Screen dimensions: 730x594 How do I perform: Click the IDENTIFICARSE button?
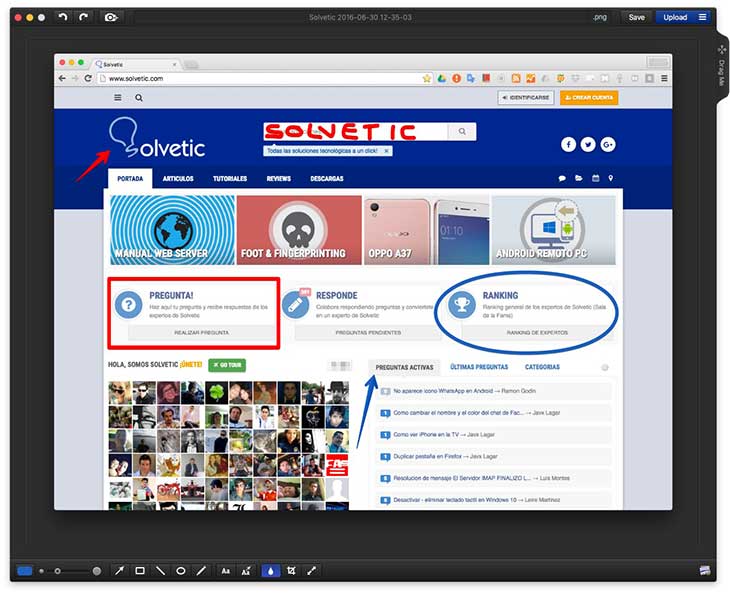coord(526,98)
